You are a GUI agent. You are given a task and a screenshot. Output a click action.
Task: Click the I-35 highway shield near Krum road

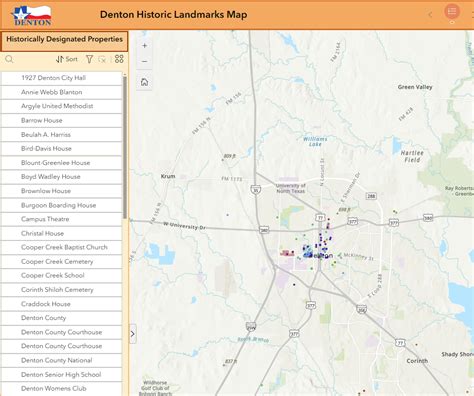tap(256, 190)
